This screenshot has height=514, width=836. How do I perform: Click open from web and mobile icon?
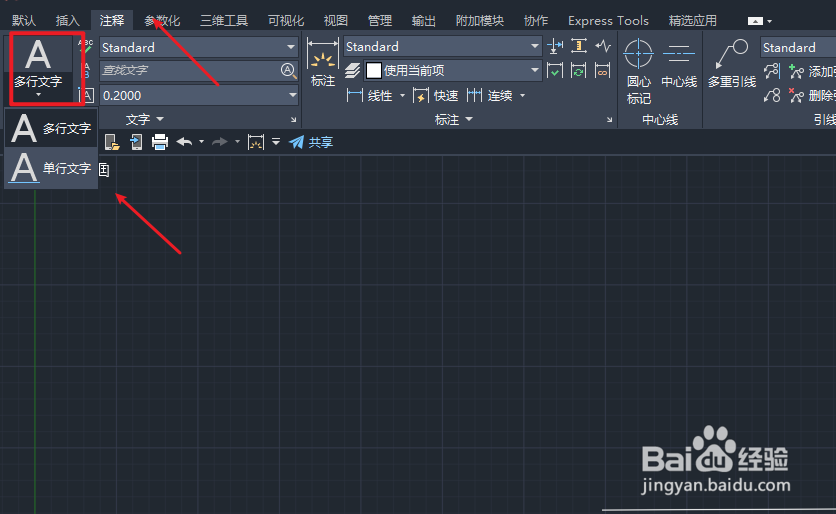112,142
